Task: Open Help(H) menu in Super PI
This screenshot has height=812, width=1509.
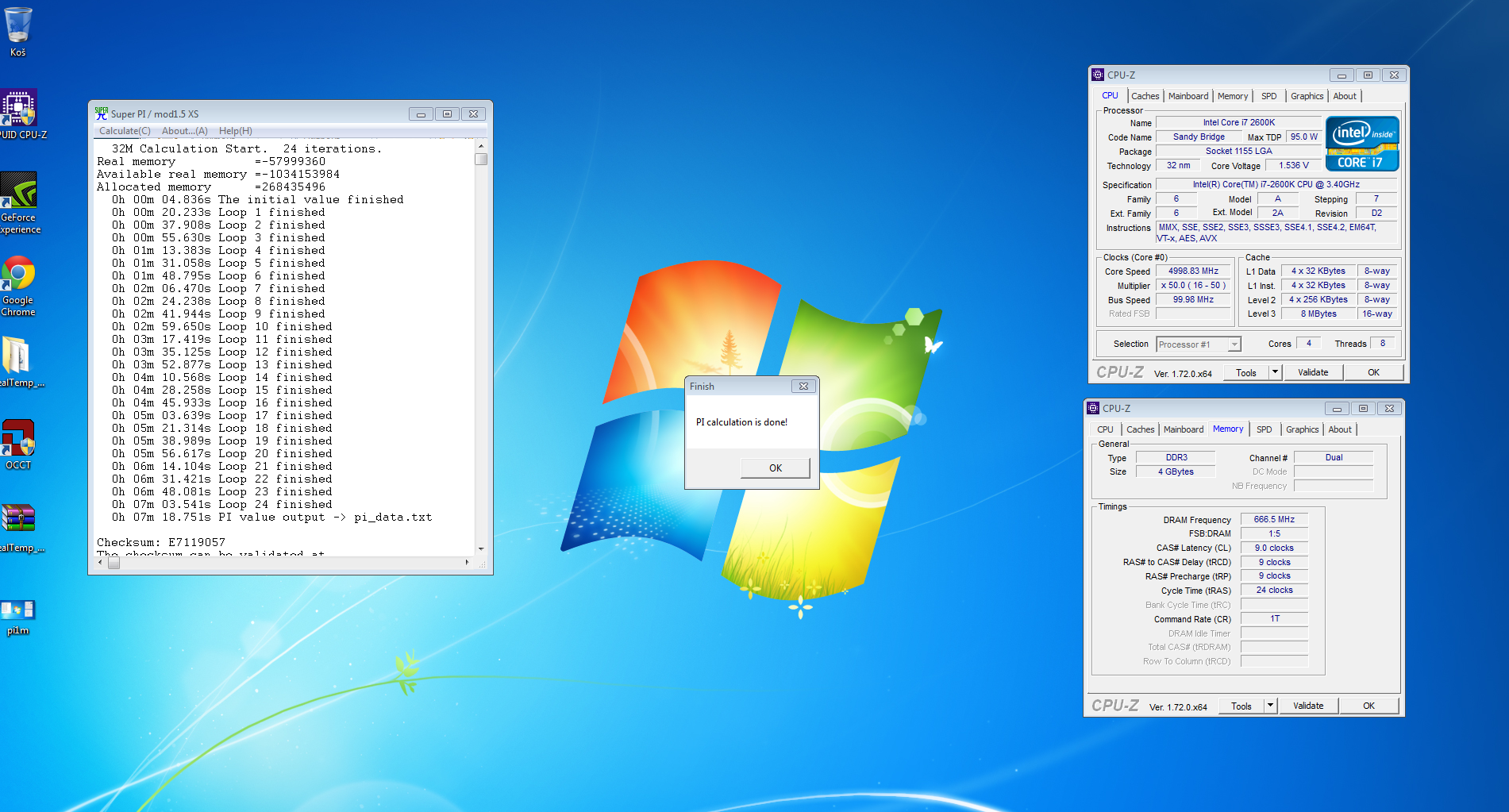Action: click(236, 131)
